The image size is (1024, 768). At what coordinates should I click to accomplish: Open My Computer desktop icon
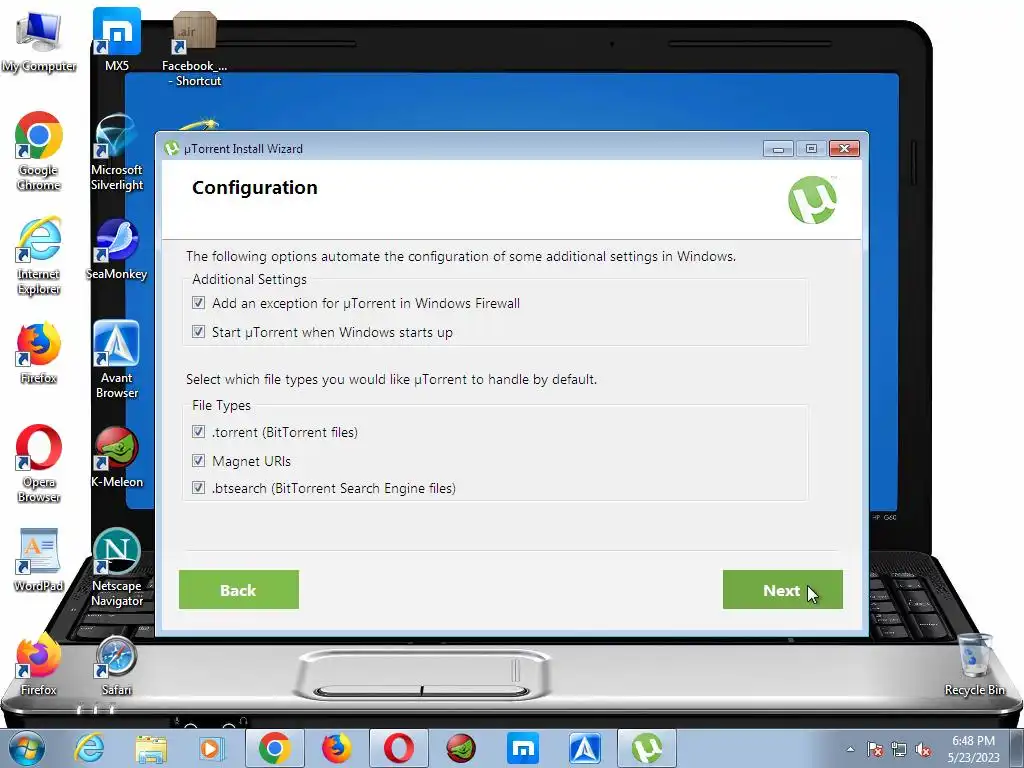tap(39, 40)
